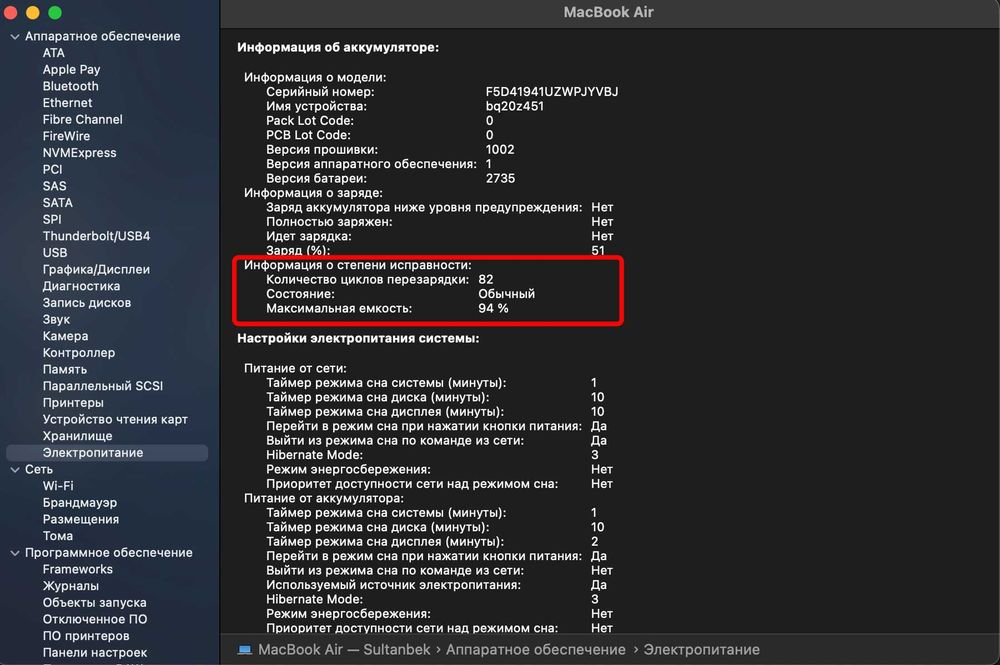Screen dimensions: 1000x665
Task: Click the Pack Lot Code label
Action: click(x=310, y=121)
